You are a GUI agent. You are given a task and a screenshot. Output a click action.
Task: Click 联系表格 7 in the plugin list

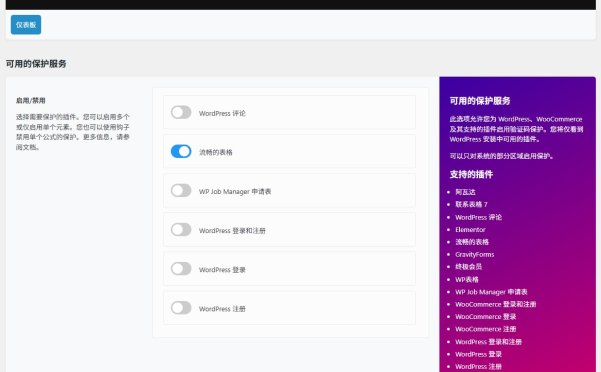[471, 205]
